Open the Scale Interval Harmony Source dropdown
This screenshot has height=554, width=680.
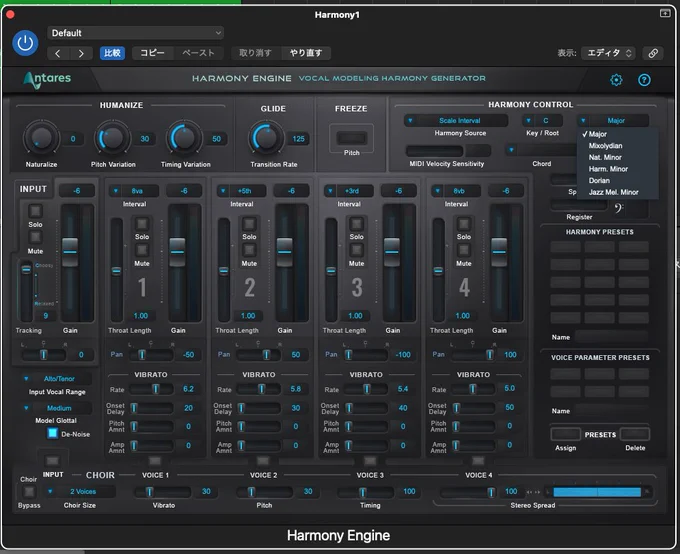[455, 121]
